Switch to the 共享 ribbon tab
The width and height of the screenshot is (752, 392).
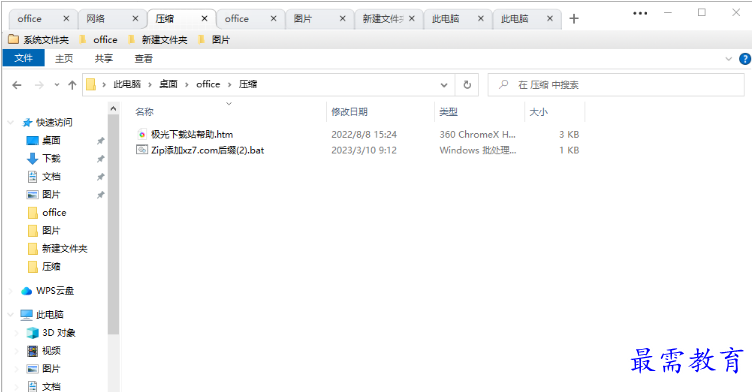click(104, 59)
